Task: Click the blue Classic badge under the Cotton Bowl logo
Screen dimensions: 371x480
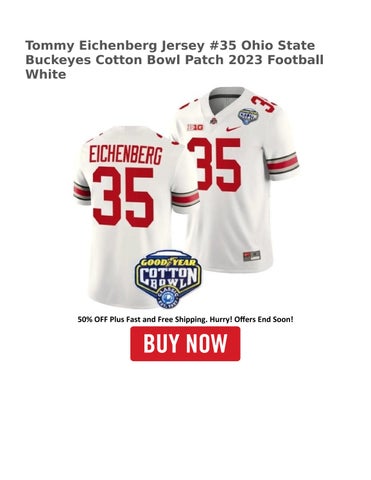Action: pos(168,298)
